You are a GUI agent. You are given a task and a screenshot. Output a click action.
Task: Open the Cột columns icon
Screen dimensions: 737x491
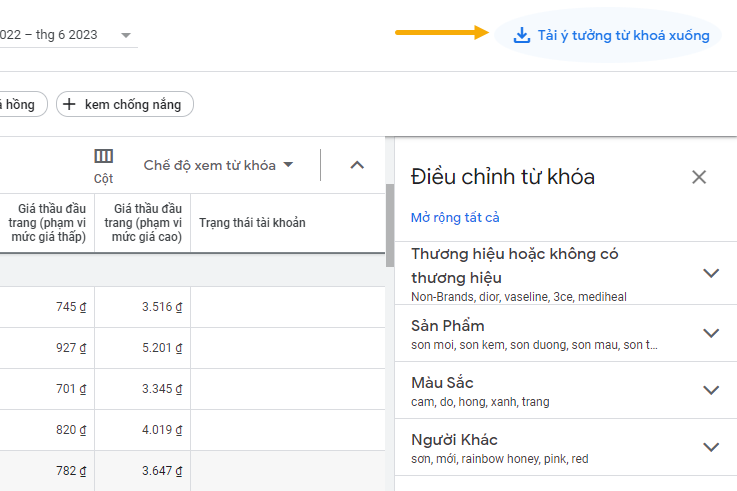104,157
